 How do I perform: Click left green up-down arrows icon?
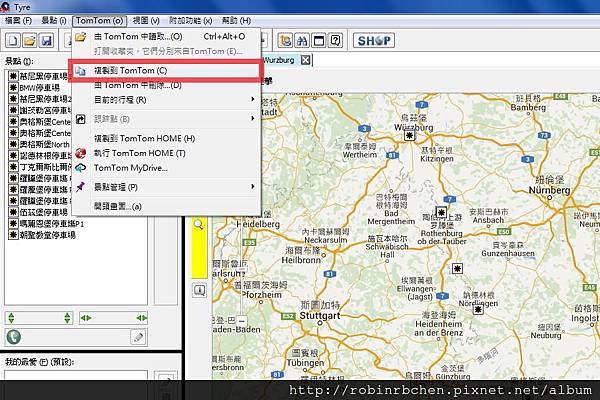(x=11, y=318)
